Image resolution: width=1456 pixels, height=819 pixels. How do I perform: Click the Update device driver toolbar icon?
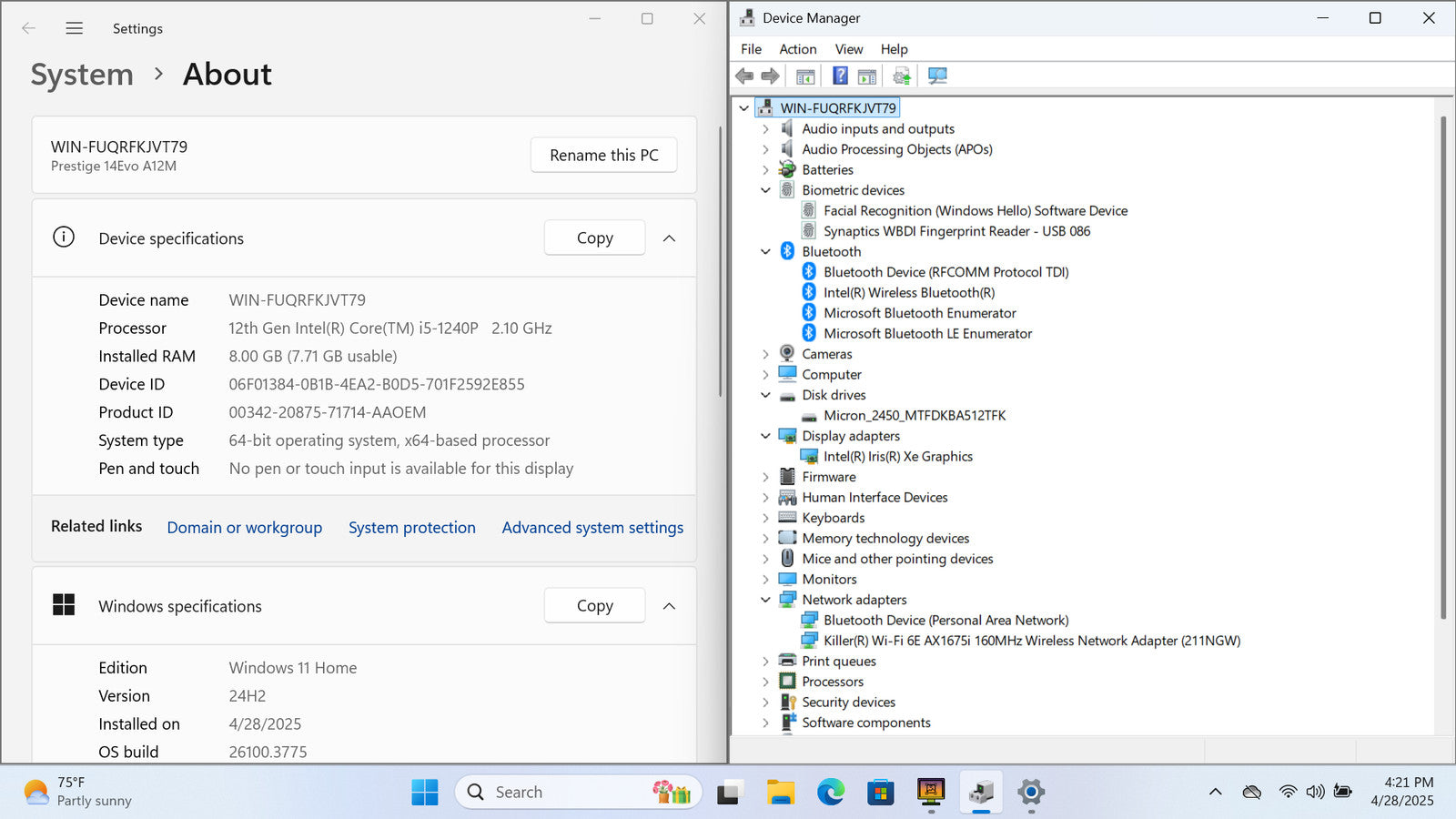(x=901, y=76)
